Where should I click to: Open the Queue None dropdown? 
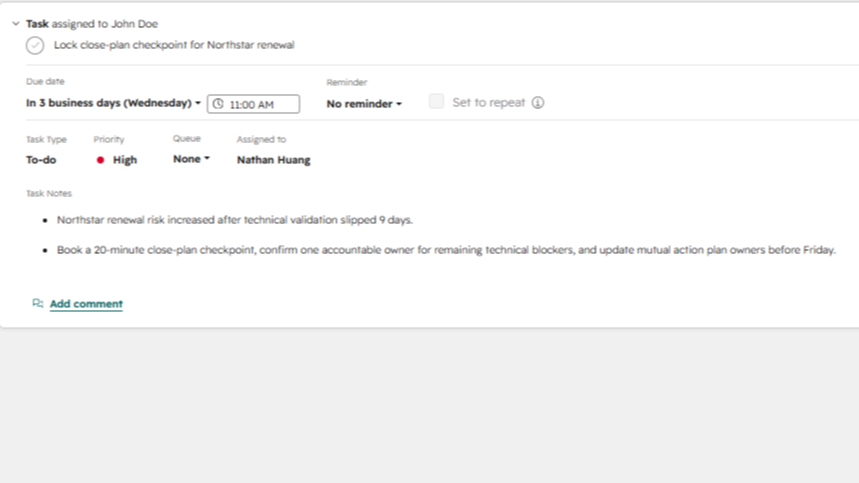(x=191, y=159)
